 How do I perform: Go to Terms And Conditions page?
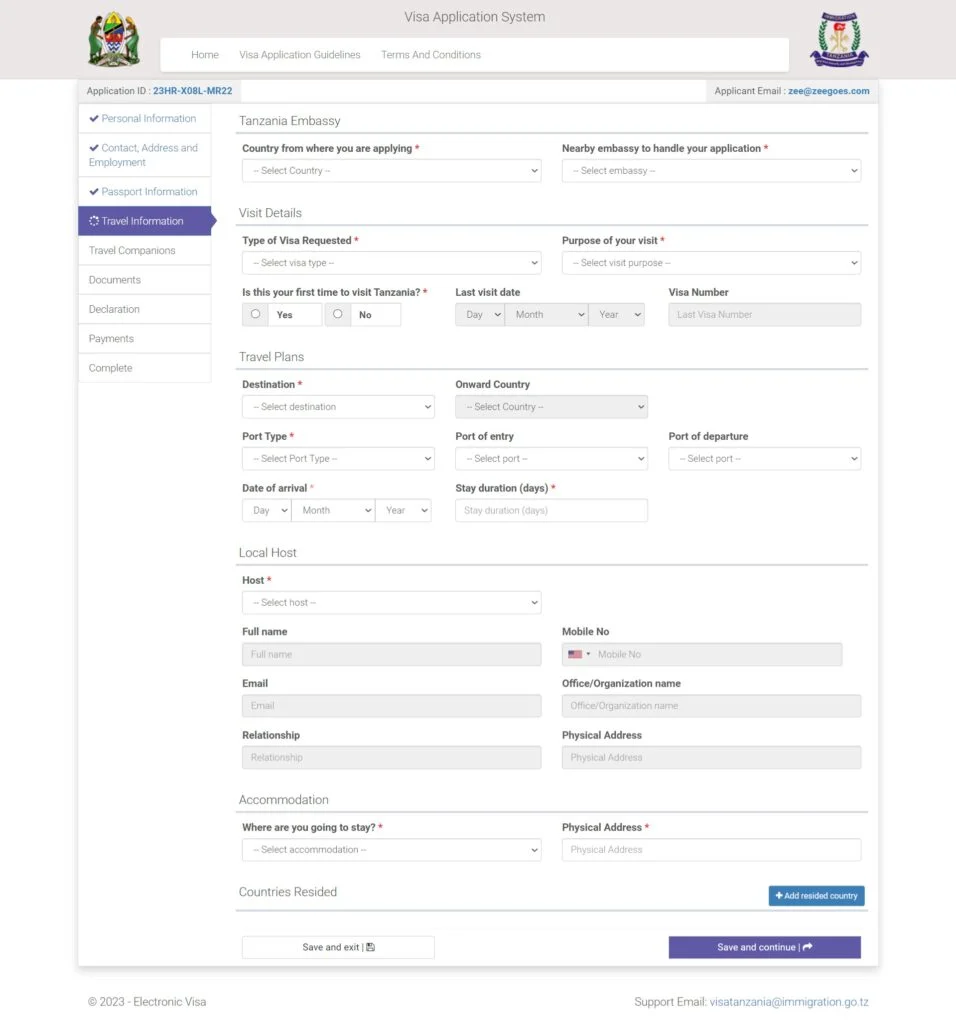(x=430, y=55)
